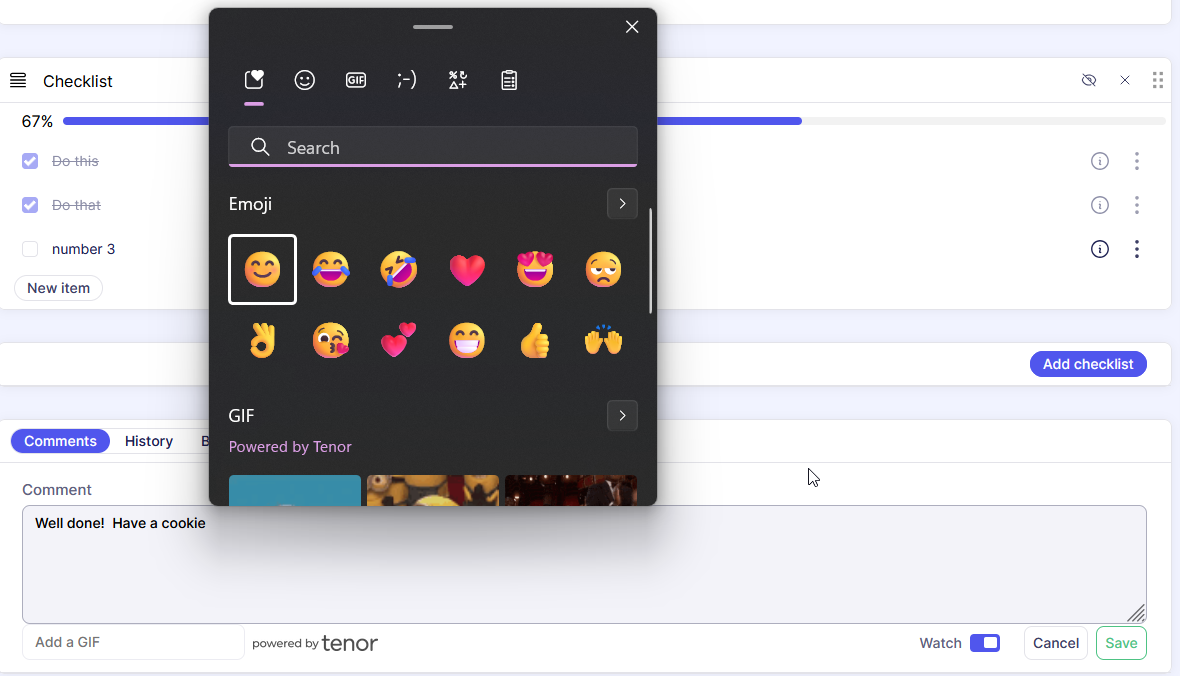Hide completed items with crossed-eye icon

point(1089,81)
